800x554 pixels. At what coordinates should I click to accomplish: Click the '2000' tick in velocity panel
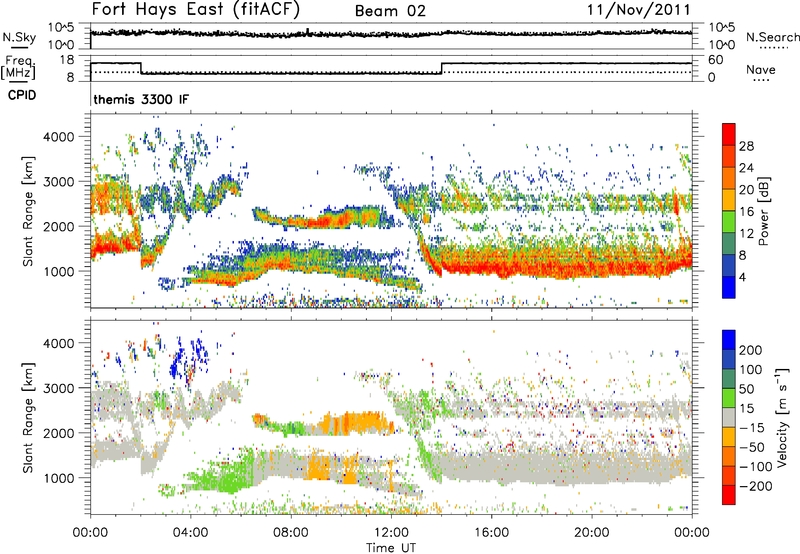click(58, 433)
